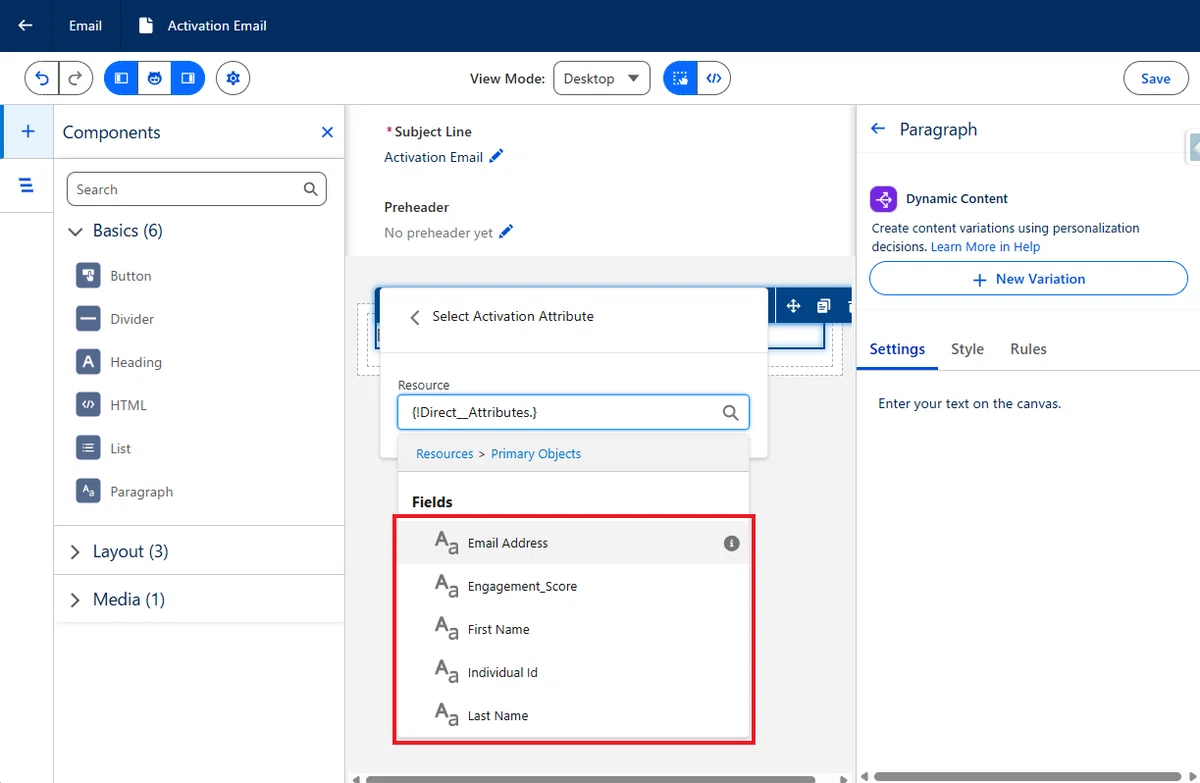Click the Save button
The height and width of the screenshot is (783, 1200).
tap(1155, 78)
